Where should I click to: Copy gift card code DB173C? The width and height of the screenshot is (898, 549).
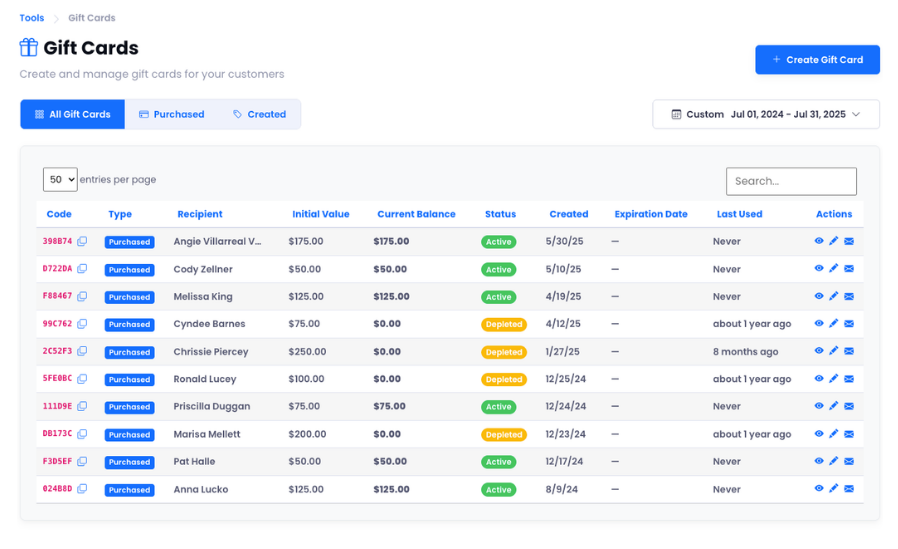[82, 434]
